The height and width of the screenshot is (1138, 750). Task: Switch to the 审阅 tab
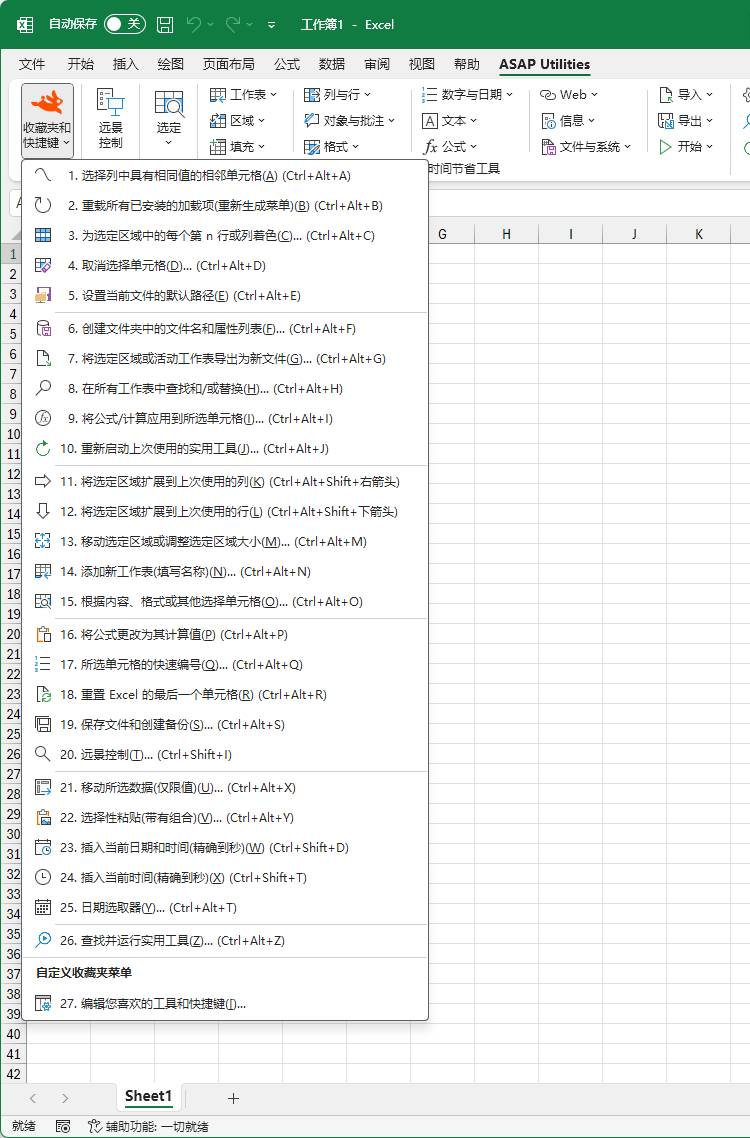pyautogui.click(x=377, y=65)
